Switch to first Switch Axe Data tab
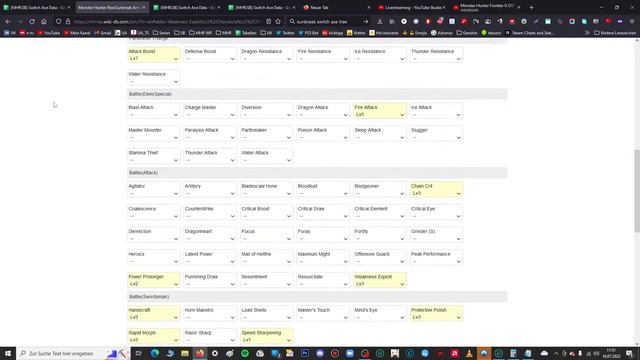This screenshot has width=640, height=360. (x=37, y=7)
